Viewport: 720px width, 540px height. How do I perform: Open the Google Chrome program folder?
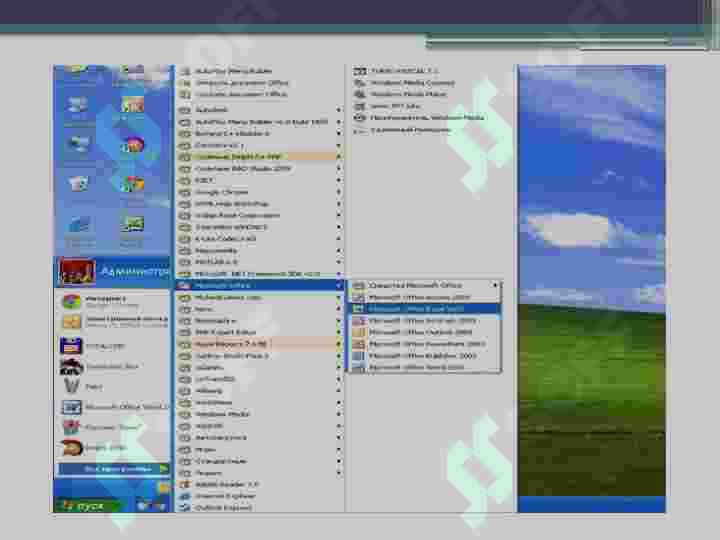tap(259, 192)
